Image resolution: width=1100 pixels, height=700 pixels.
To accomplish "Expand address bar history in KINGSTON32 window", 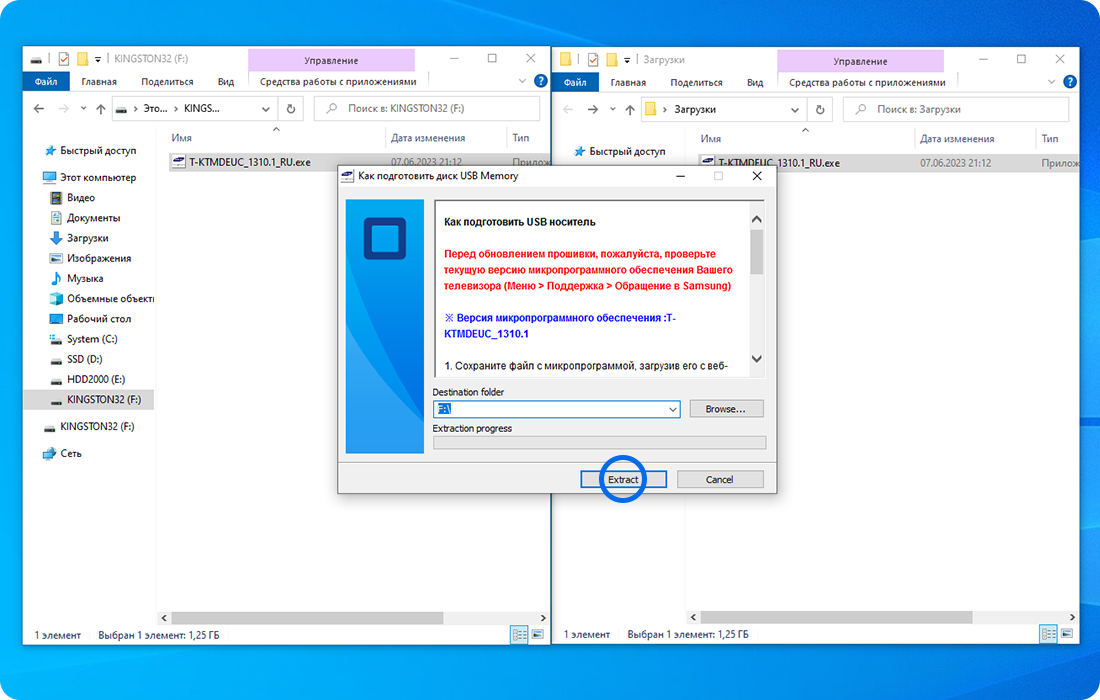I will pyautogui.click(x=265, y=109).
